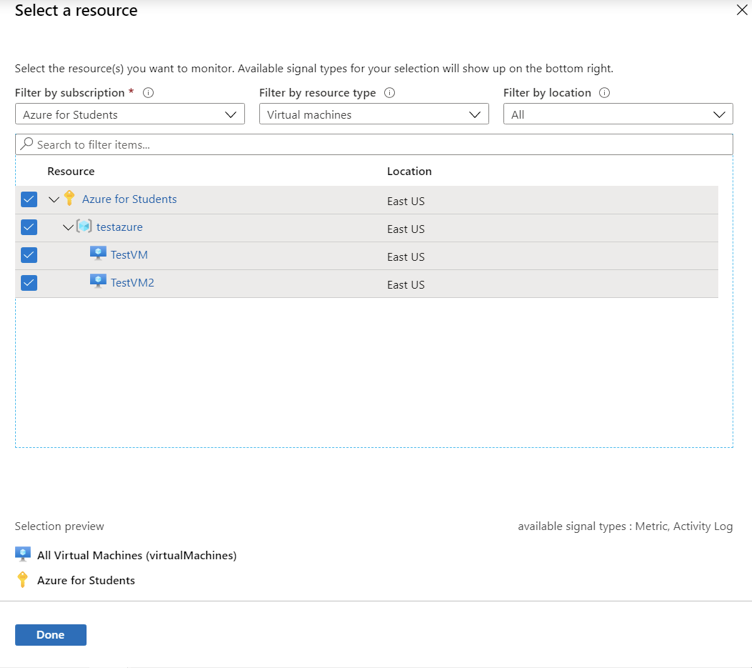Toggle the TestVM2 checkbox
The height and width of the screenshot is (668, 752).
[29, 282]
